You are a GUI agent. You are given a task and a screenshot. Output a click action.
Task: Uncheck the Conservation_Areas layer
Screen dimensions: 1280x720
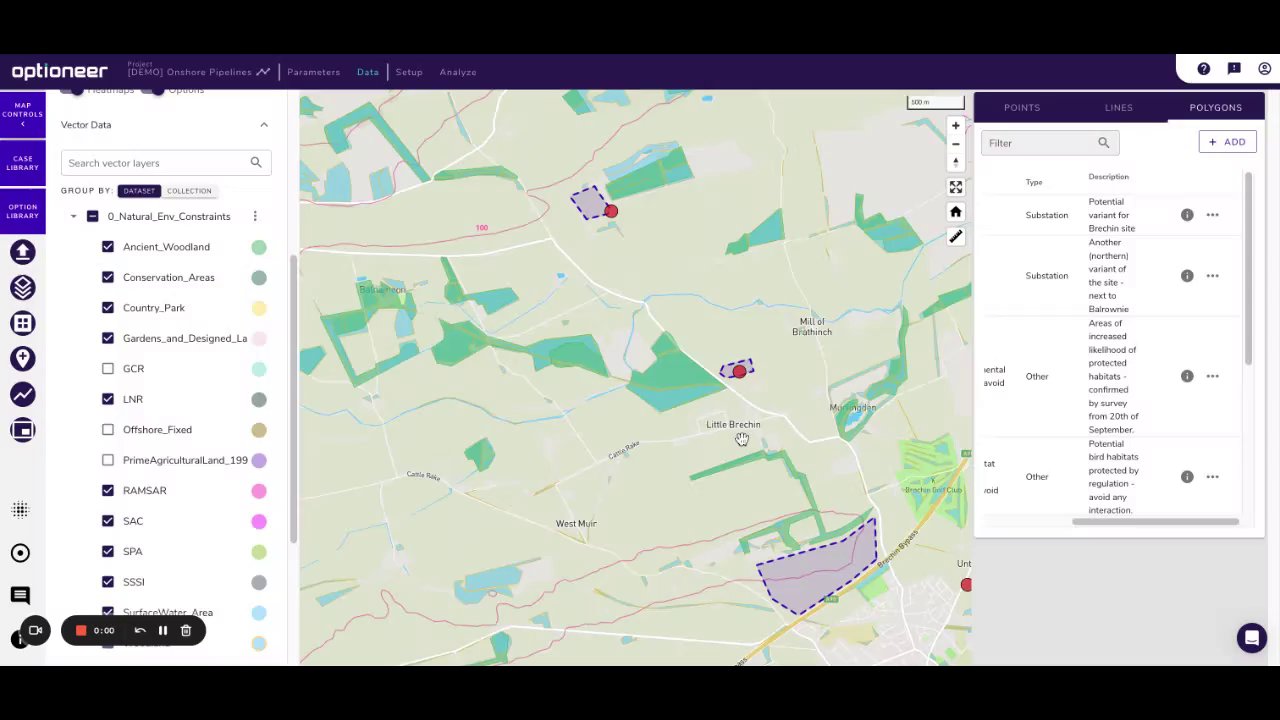(x=108, y=277)
